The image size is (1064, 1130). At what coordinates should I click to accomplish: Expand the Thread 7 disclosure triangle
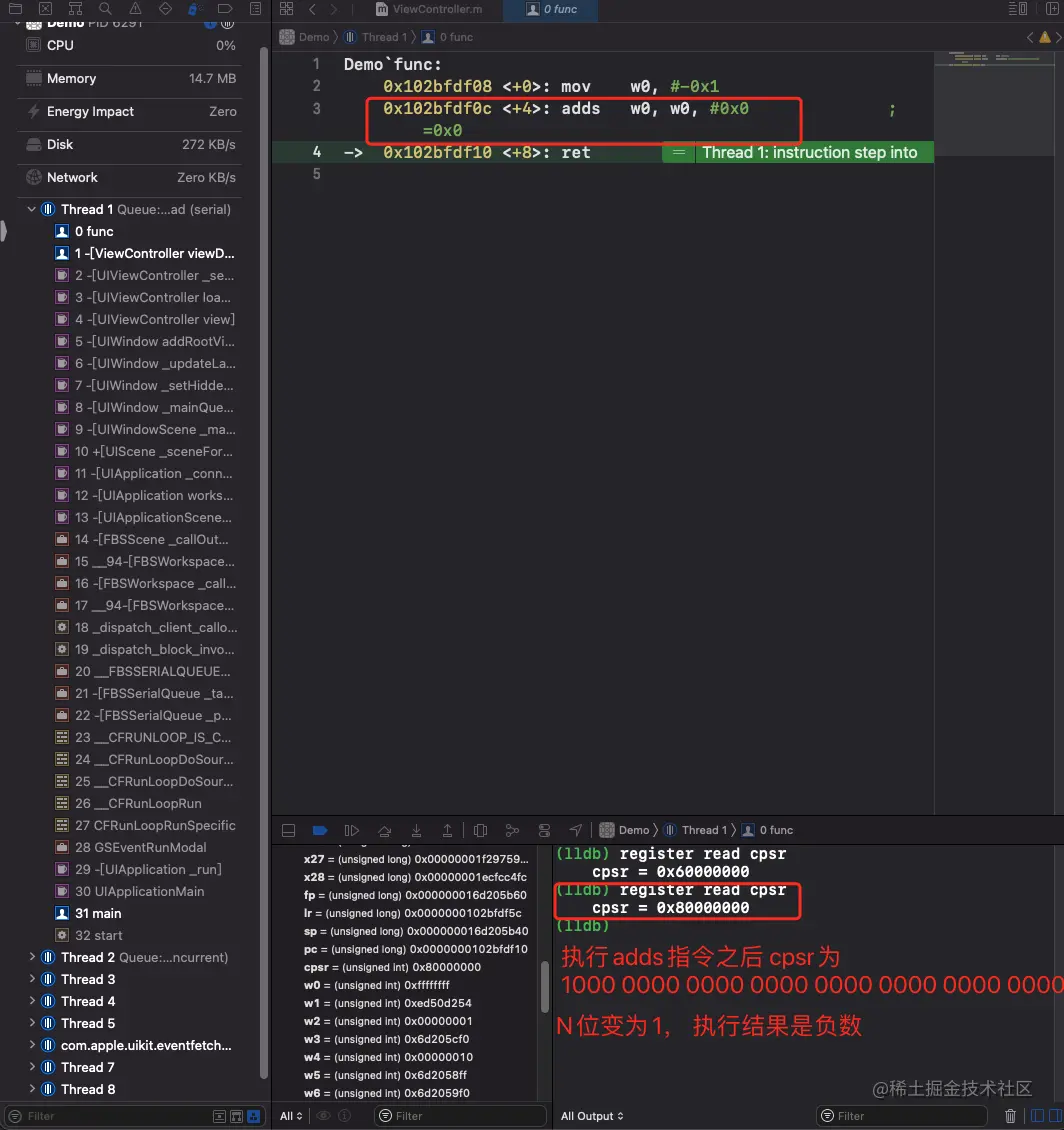pos(32,1067)
